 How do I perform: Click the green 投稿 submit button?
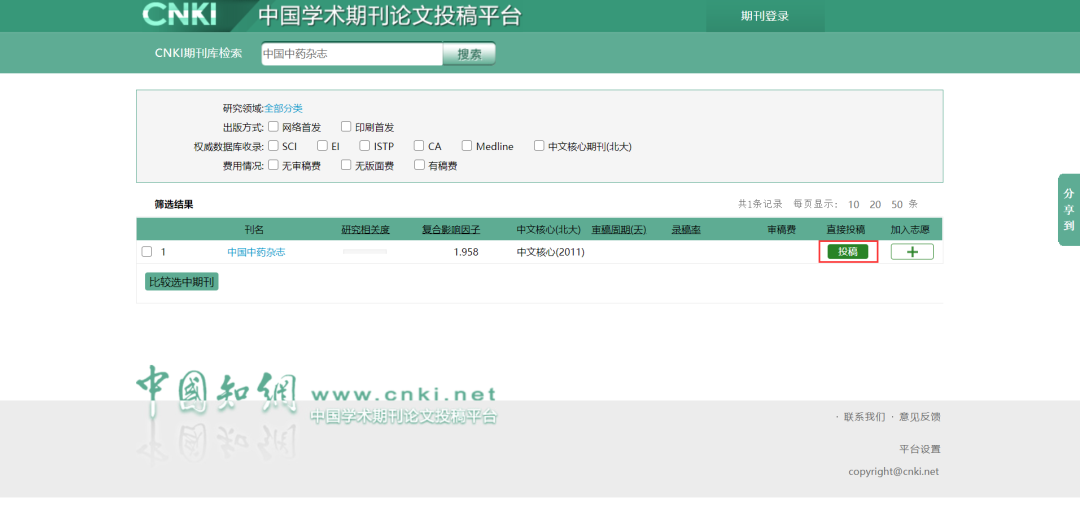(848, 252)
